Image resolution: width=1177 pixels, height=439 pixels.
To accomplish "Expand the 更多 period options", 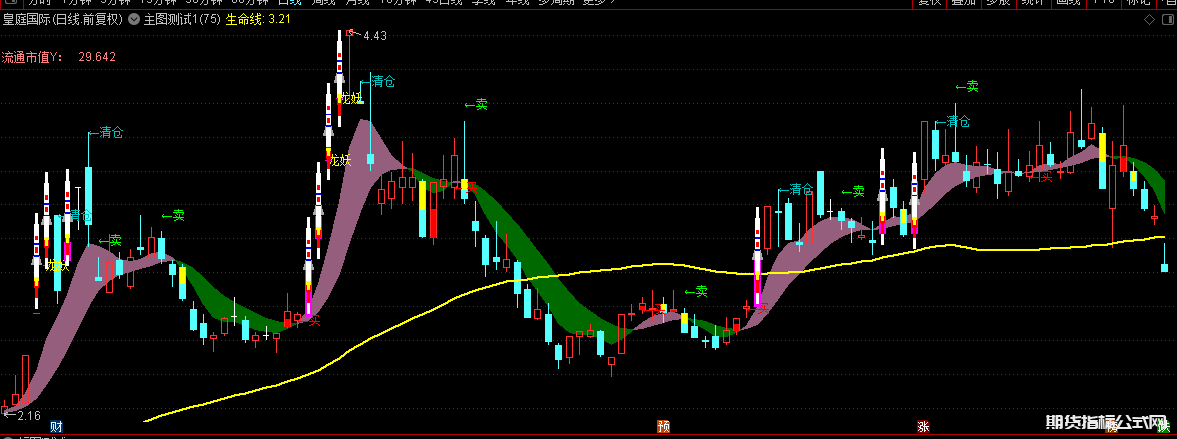I will (600, 2).
